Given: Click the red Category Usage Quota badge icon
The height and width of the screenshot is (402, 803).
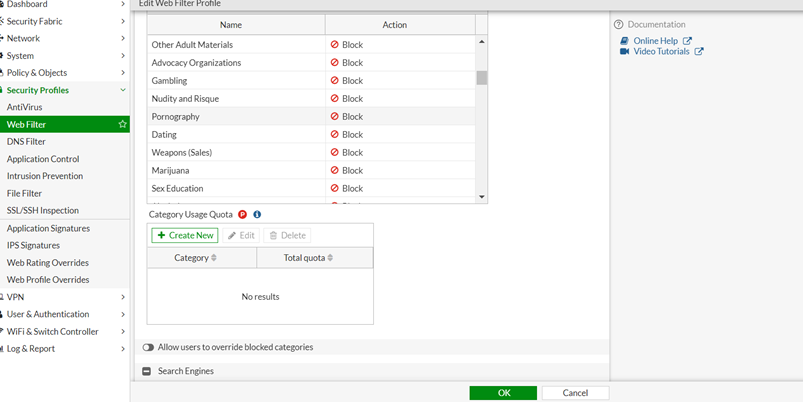Looking at the screenshot, I should [243, 215].
